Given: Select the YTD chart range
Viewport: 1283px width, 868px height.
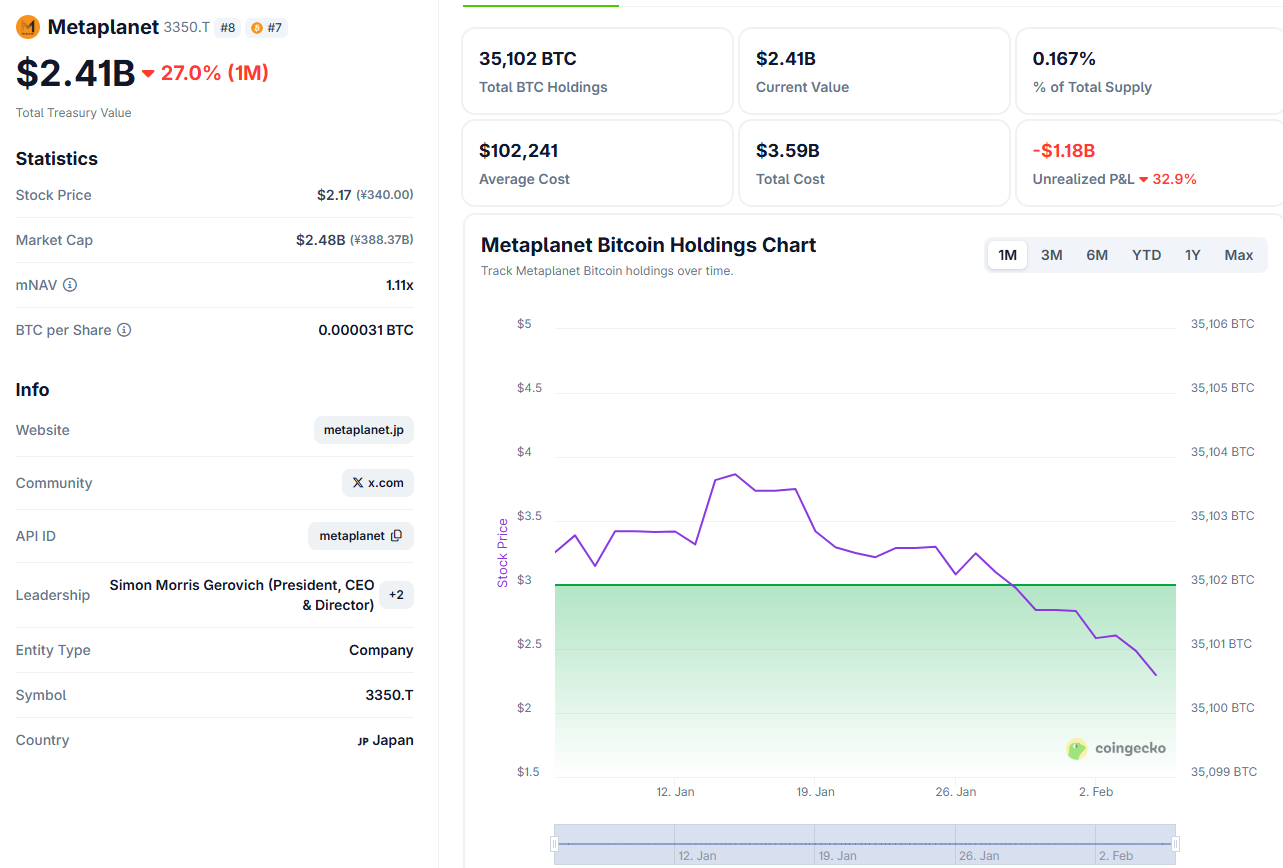Looking at the screenshot, I should [1146, 255].
